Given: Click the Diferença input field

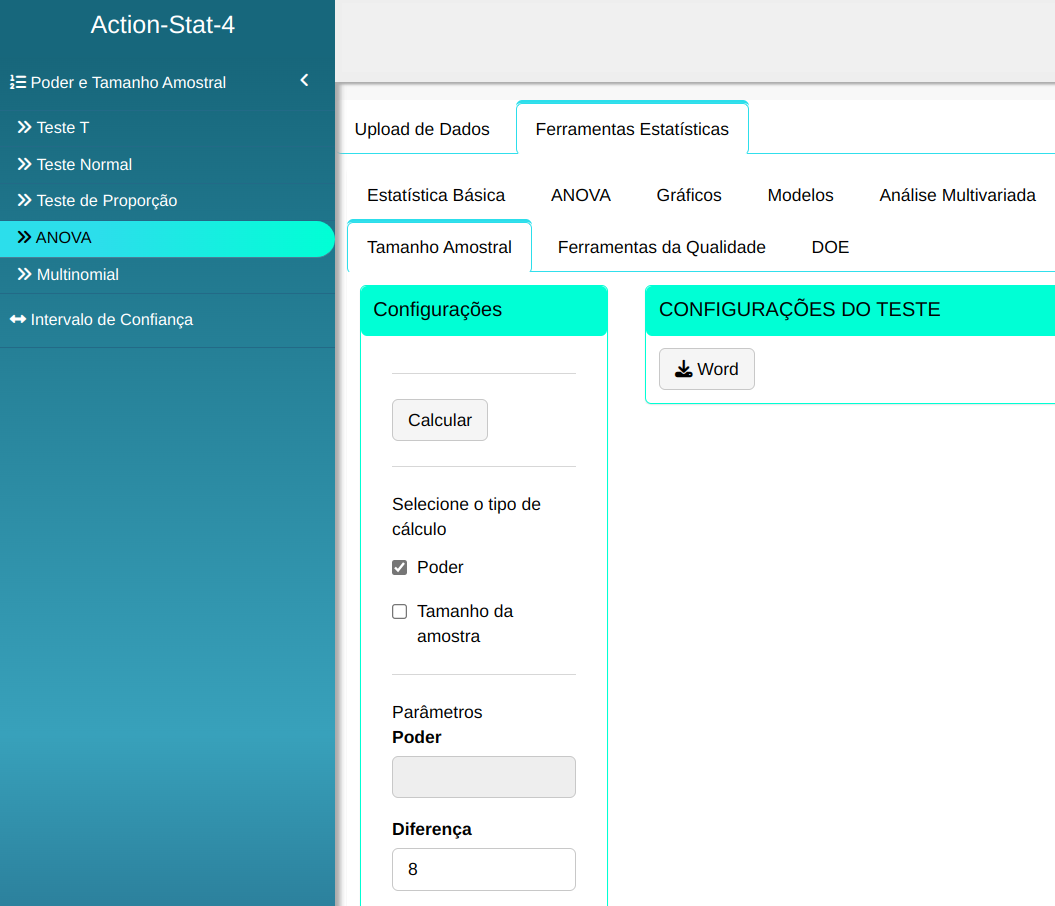Looking at the screenshot, I should (484, 870).
